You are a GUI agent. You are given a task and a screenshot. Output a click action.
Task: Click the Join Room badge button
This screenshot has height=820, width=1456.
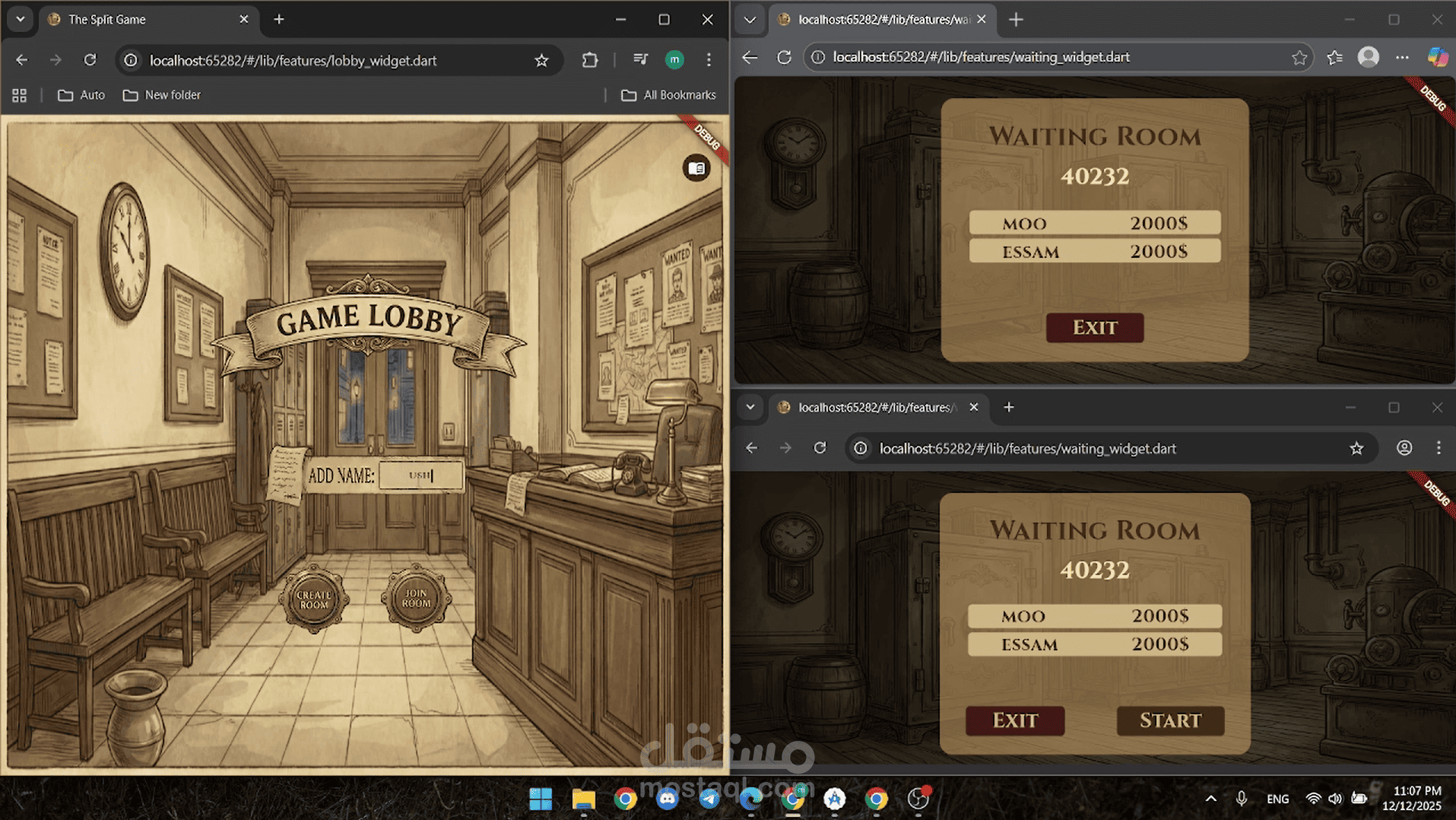pos(416,598)
